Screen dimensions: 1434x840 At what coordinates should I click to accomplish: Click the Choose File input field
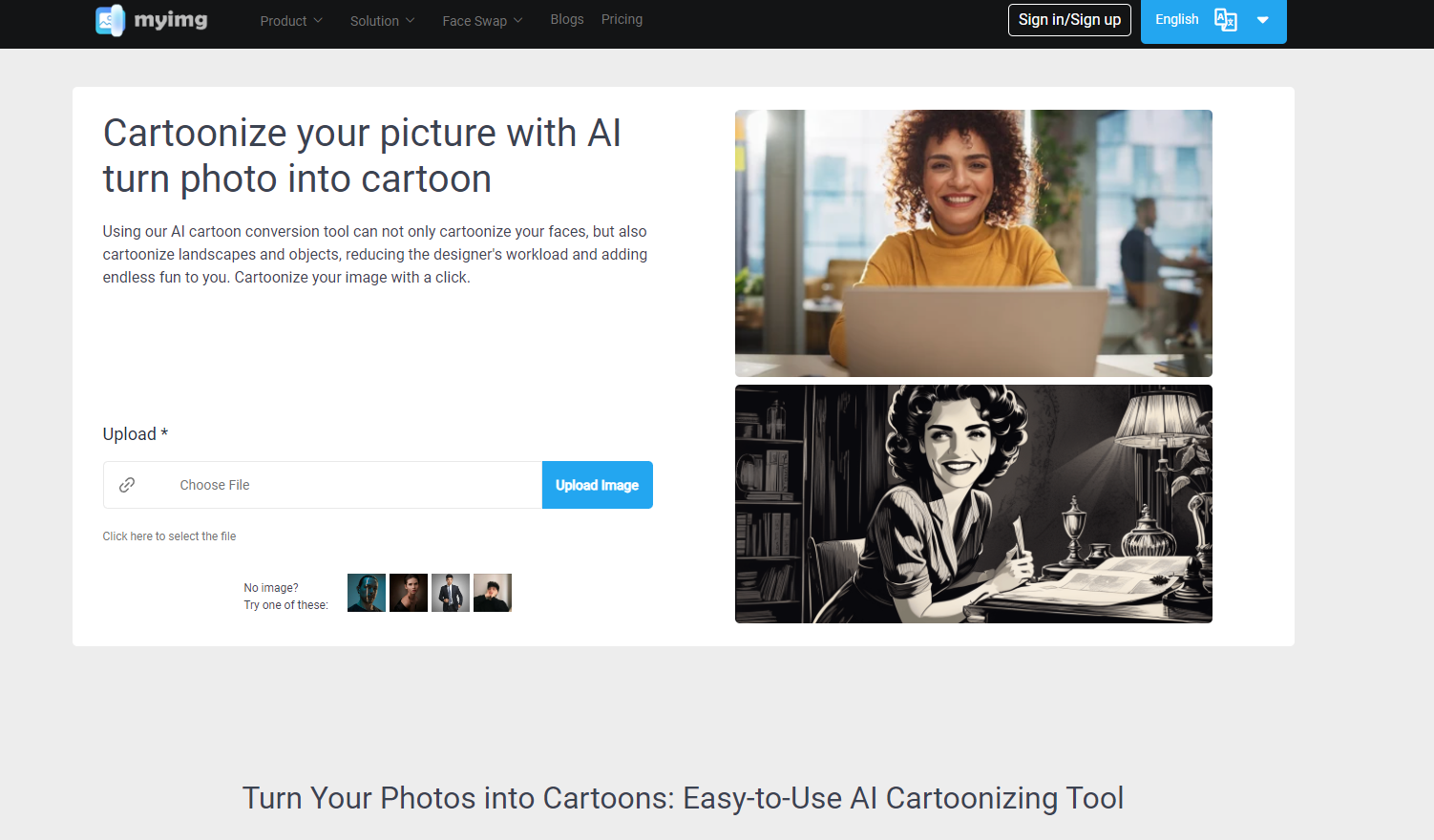click(325, 484)
